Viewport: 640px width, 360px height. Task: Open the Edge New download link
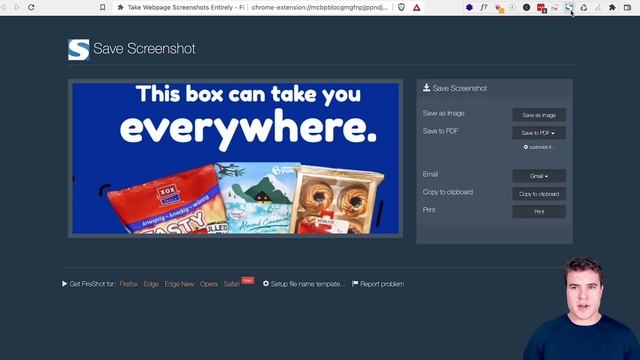(179, 284)
